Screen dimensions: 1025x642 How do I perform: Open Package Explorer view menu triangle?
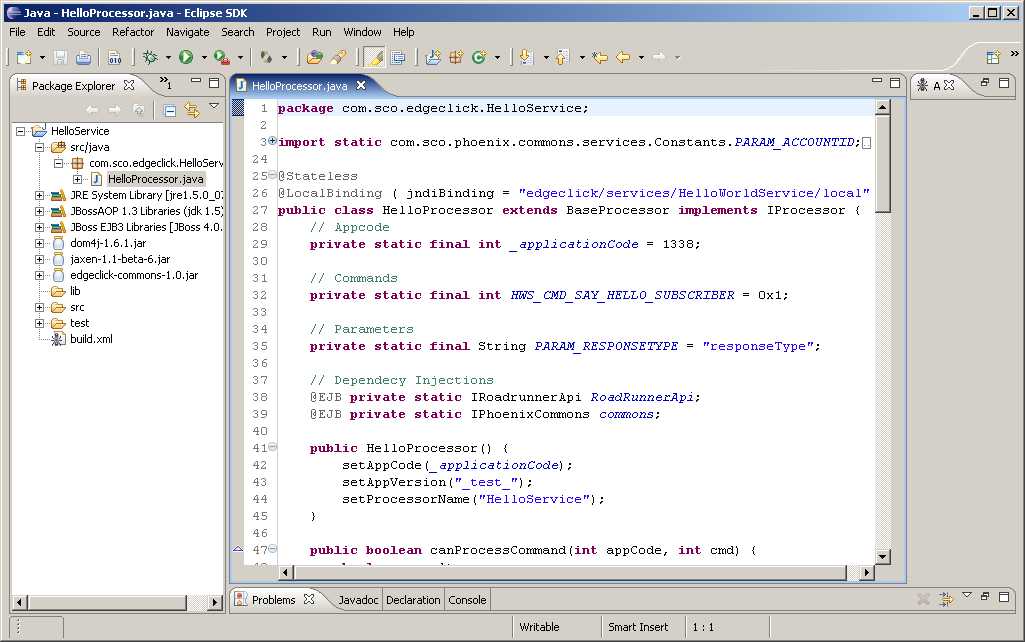tap(214, 105)
